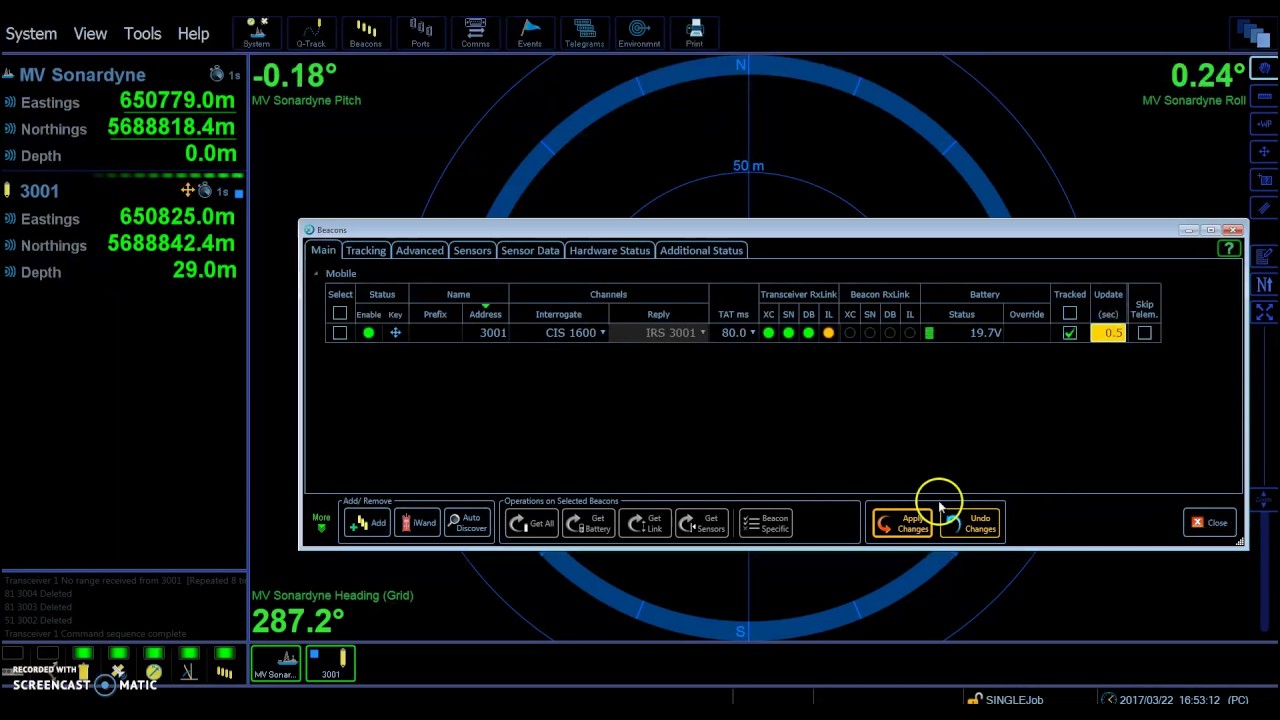The image size is (1280, 720).
Task: Click the clock icon beside MV Sonardyne
Action: tap(215, 74)
